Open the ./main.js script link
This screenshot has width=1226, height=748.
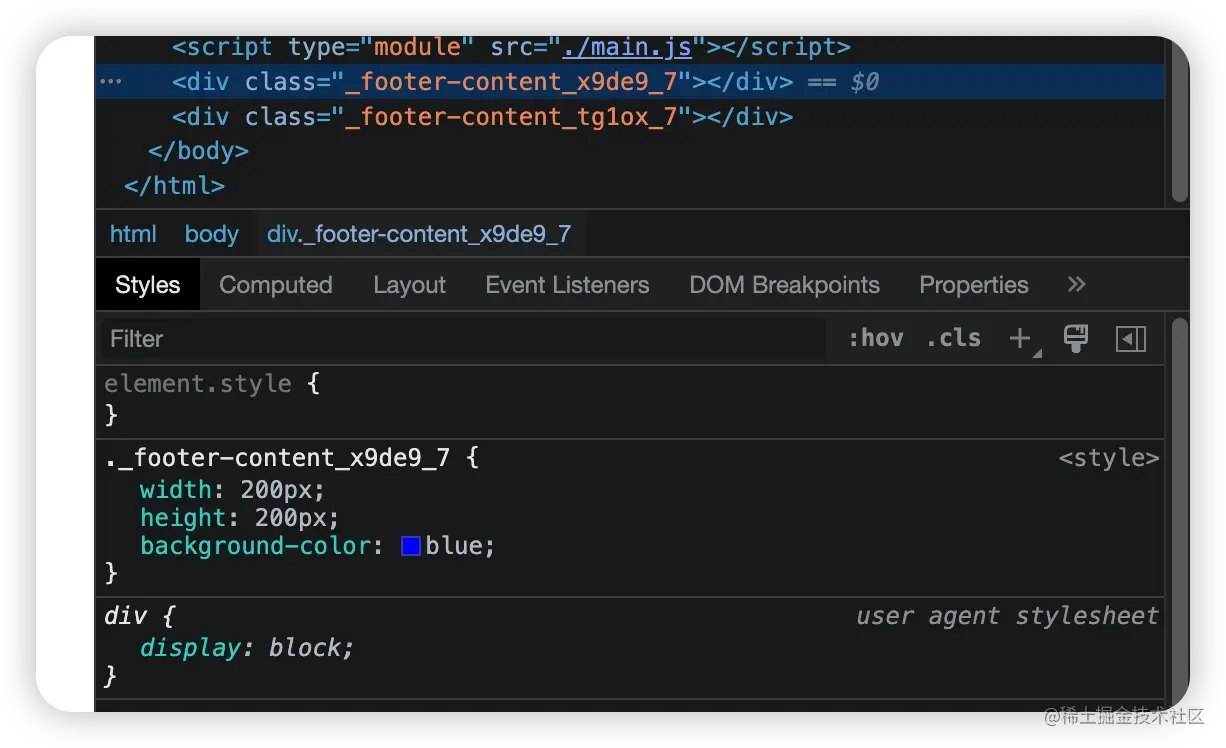(626, 47)
